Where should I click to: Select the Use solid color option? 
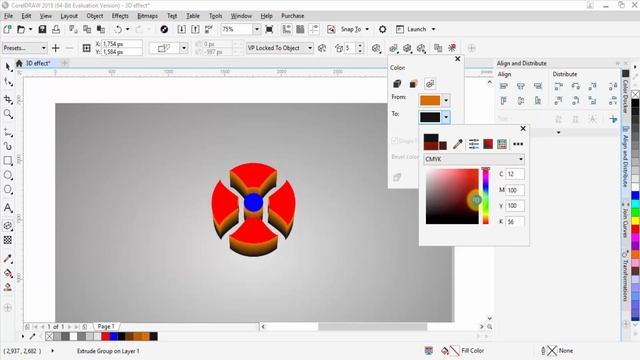point(413,84)
